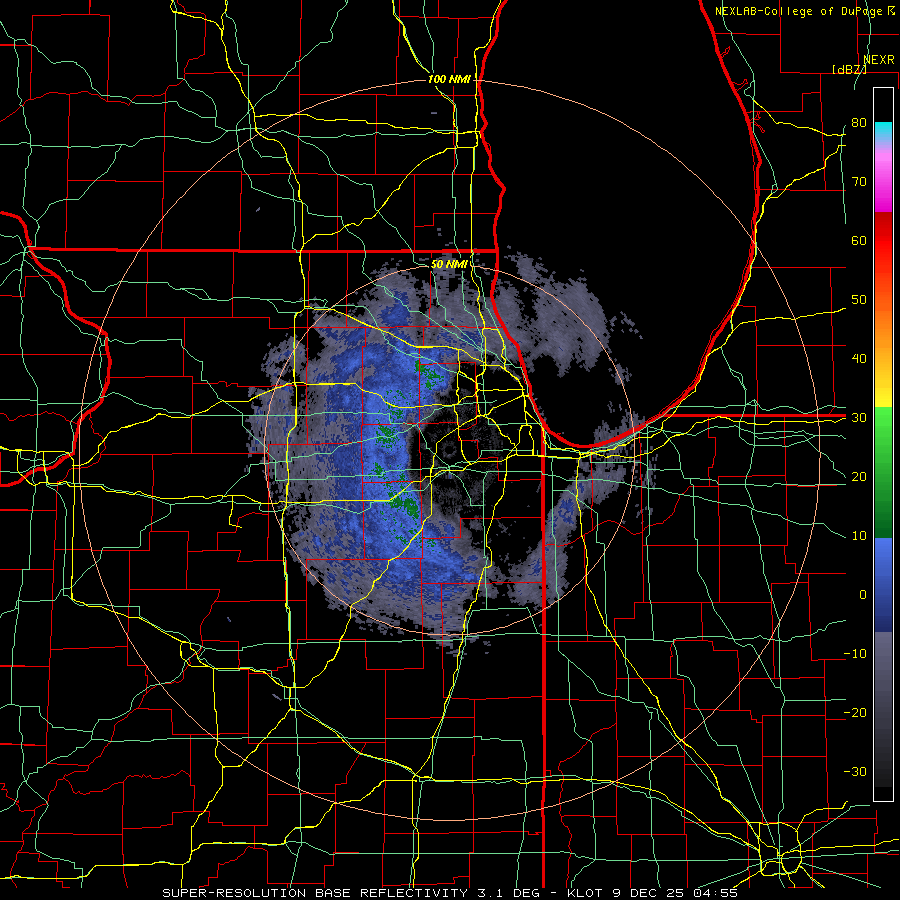This screenshot has height=900, width=900.
Task: Click the NEXR label above the scale
Action: click(x=879, y=60)
